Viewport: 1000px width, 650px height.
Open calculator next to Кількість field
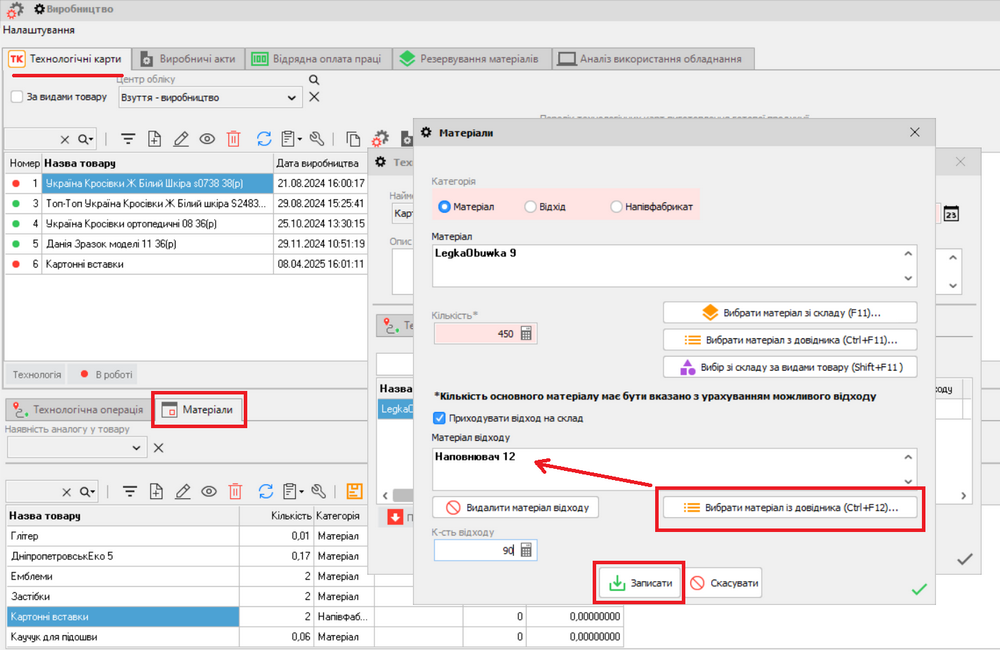(x=526, y=334)
